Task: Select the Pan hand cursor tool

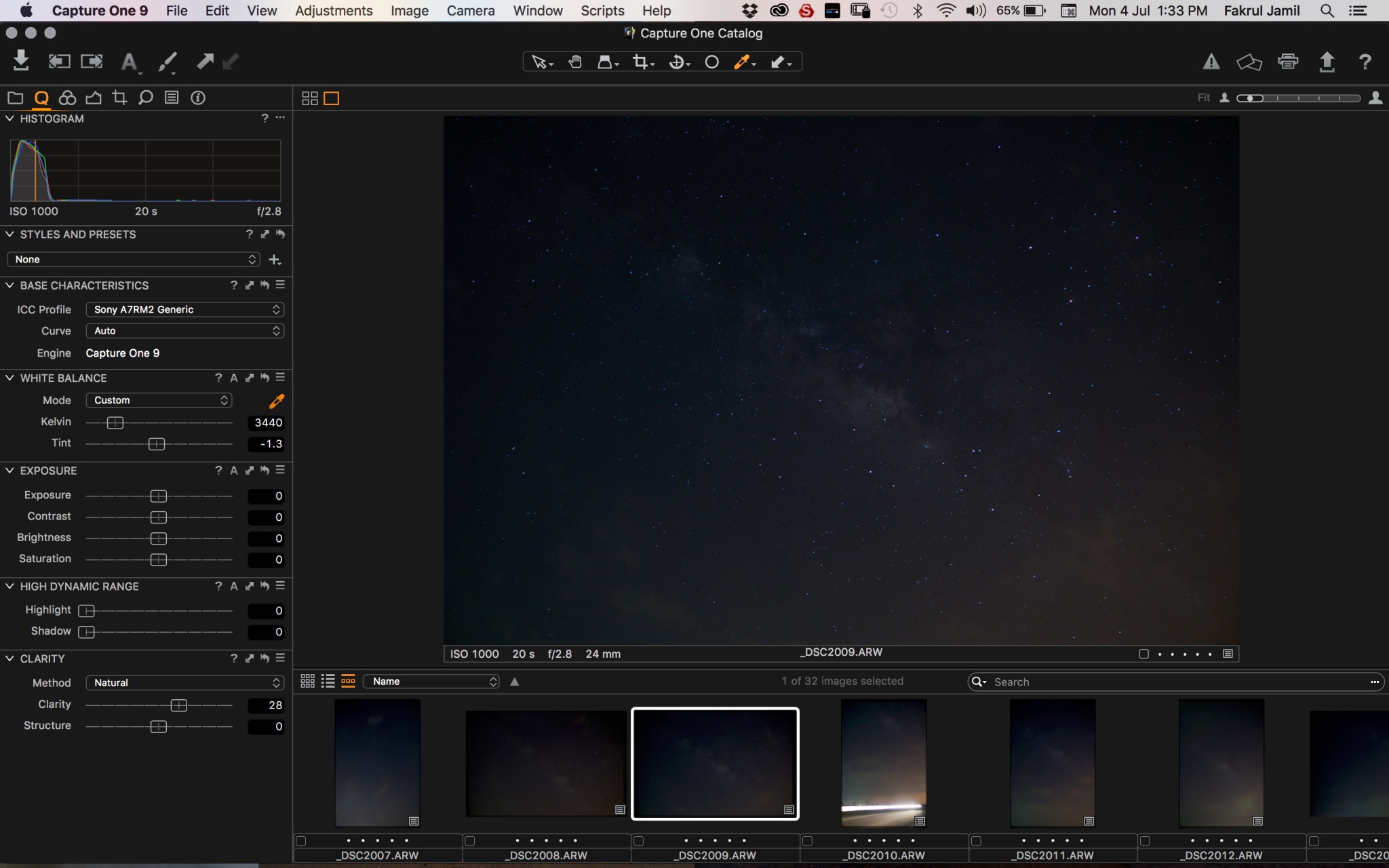Action: point(575,62)
